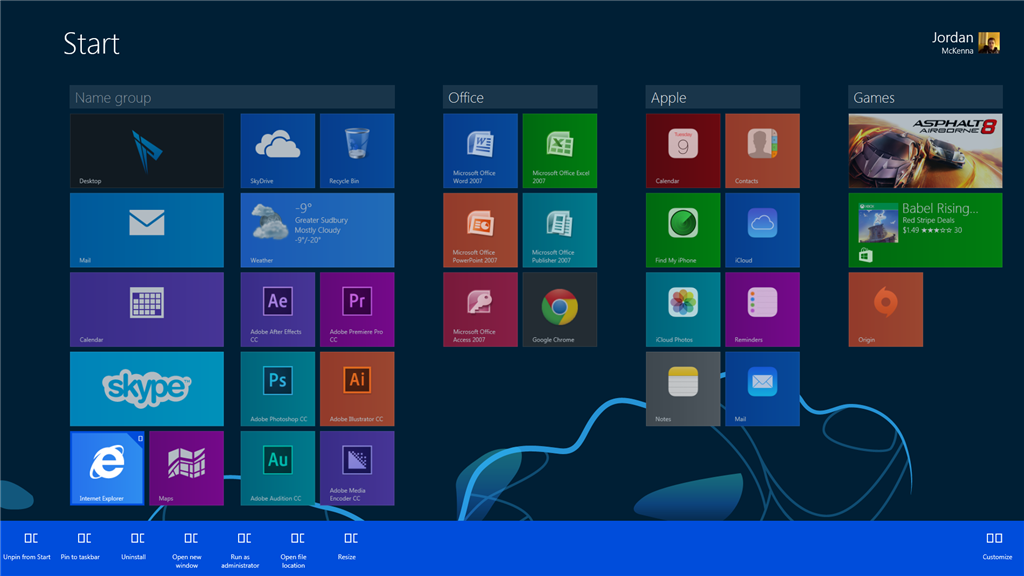This screenshot has width=1024, height=576.
Task: Launch the Google Chrome tile
Action: (x=560, y=310)
